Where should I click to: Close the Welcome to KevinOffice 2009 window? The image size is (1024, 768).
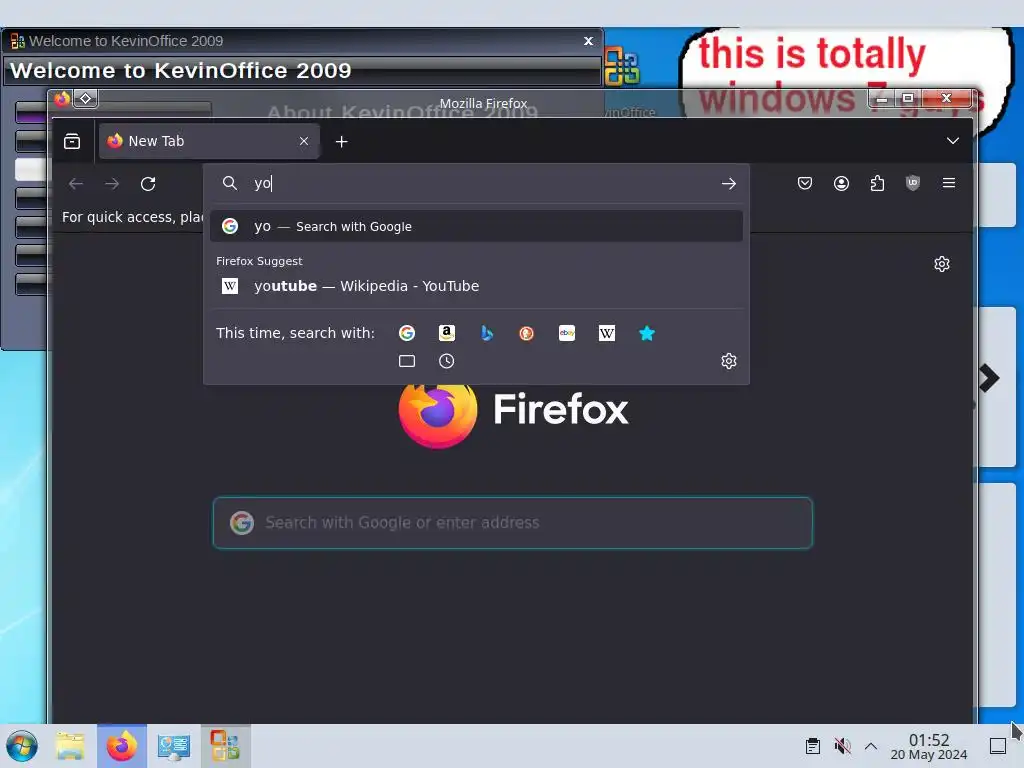588,40
